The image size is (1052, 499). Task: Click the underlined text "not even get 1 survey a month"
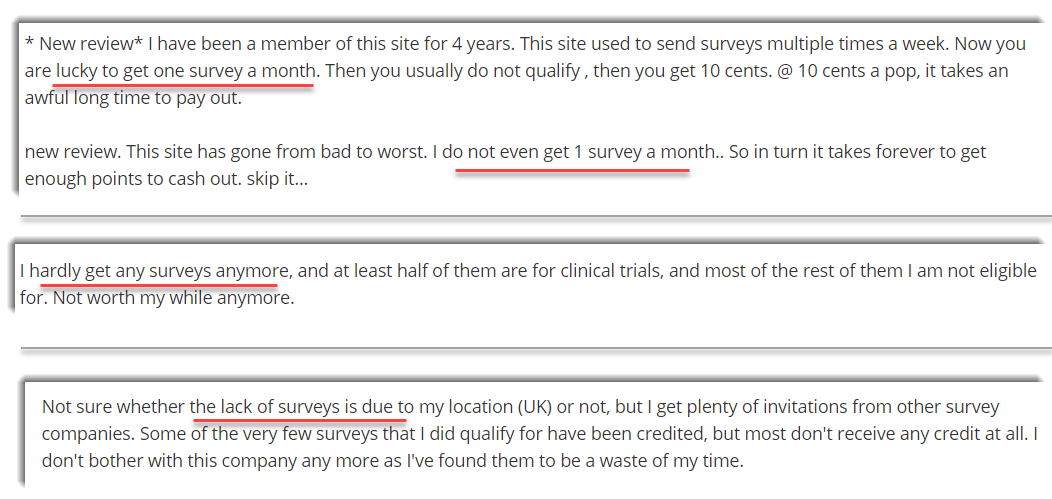click(591, 152)
